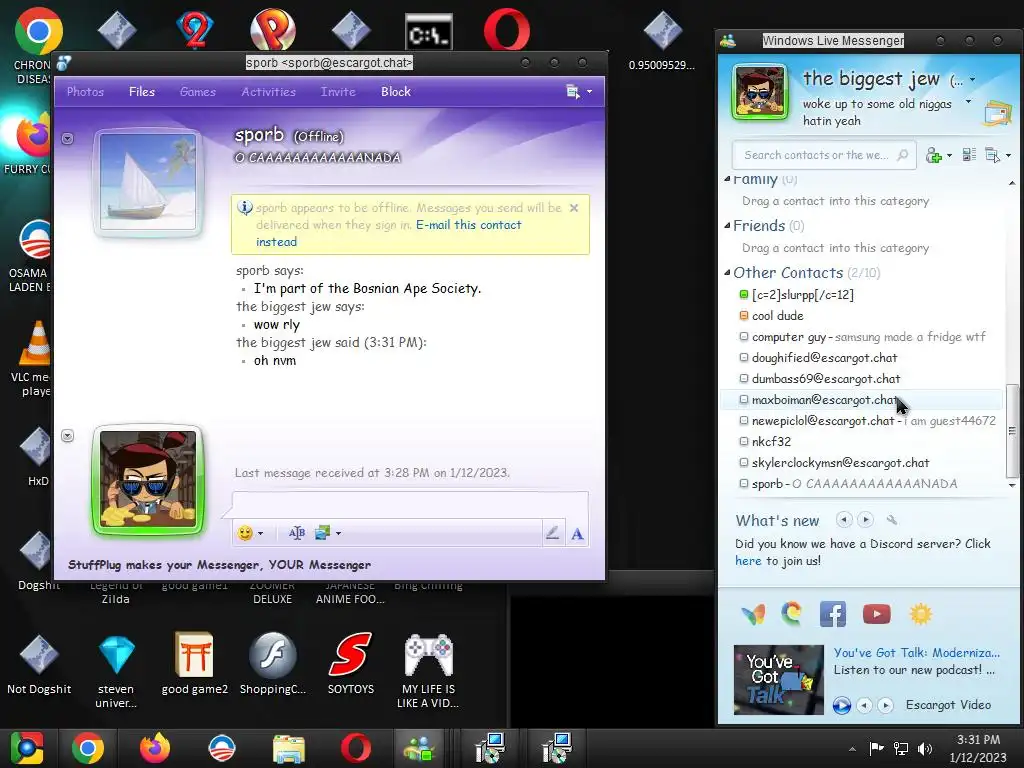Click the Search contacts field
Viewport: 1024px width, 768px height.
[x=816, y=155]
